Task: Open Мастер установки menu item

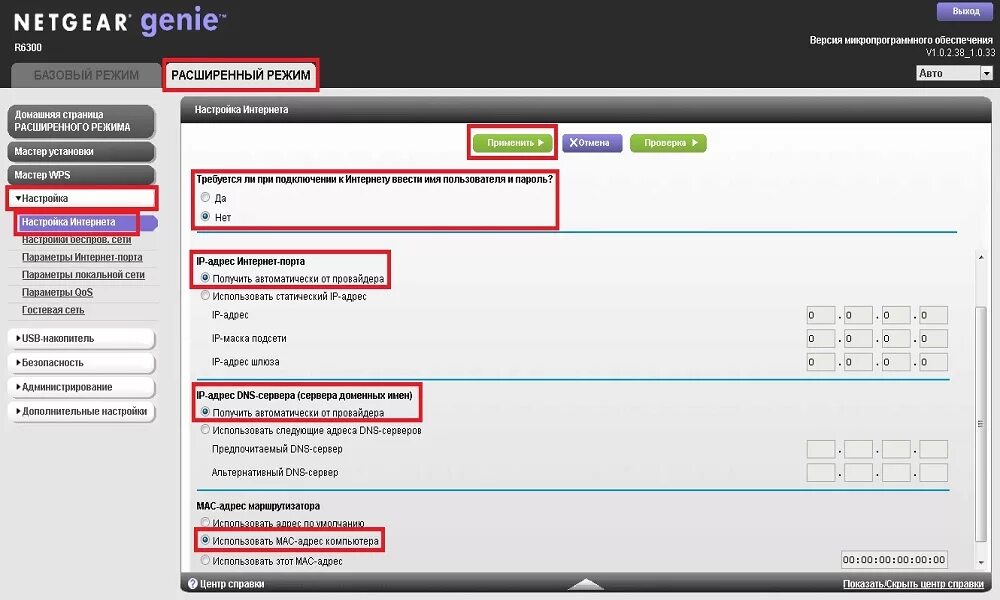Action: click(81, 152)
